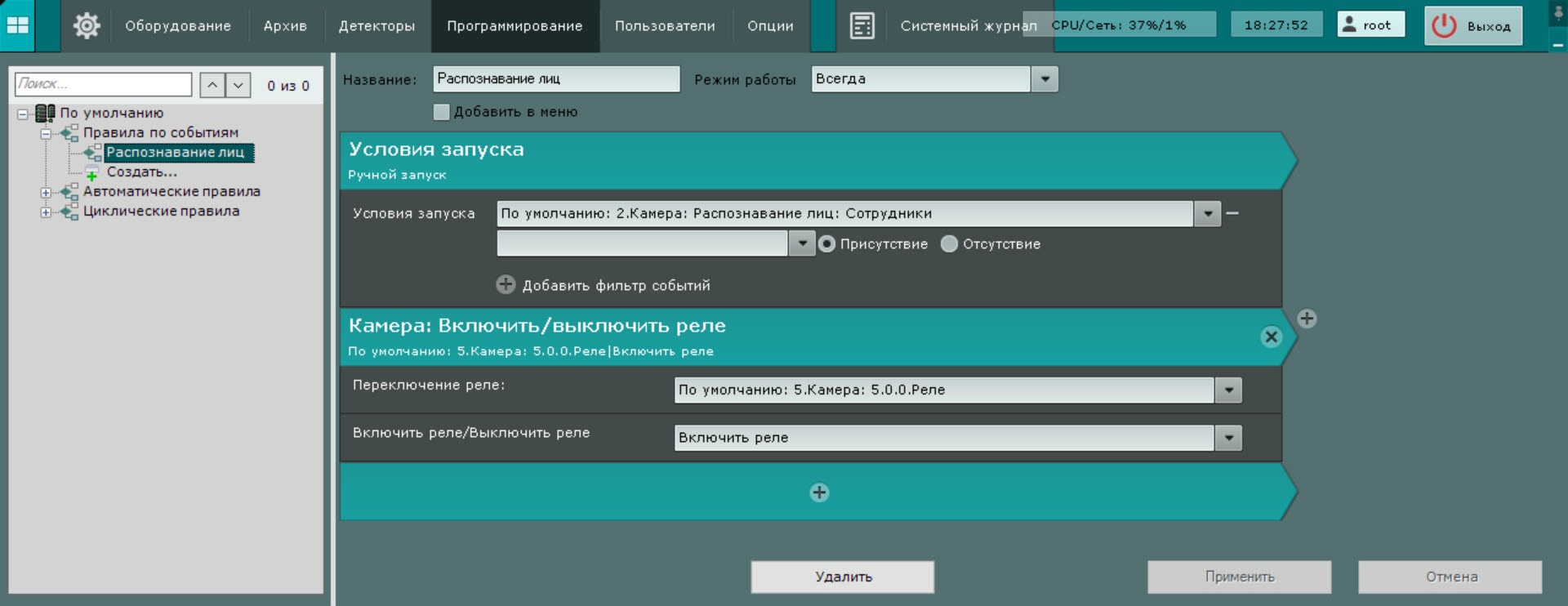The image size is (1568, 606).
Task: Jump to the previous search result with up arrow
Action: click(212, 85)
